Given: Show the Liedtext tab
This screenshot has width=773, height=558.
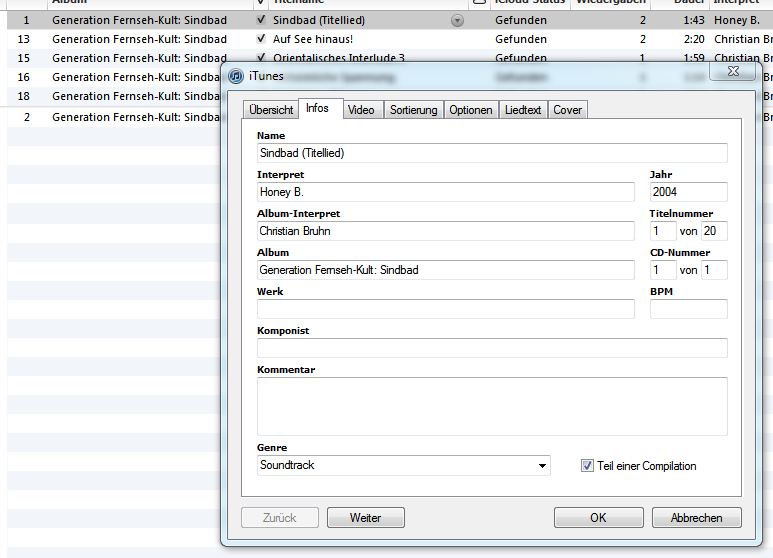Looking at the screenshot, I should point(523,110).
